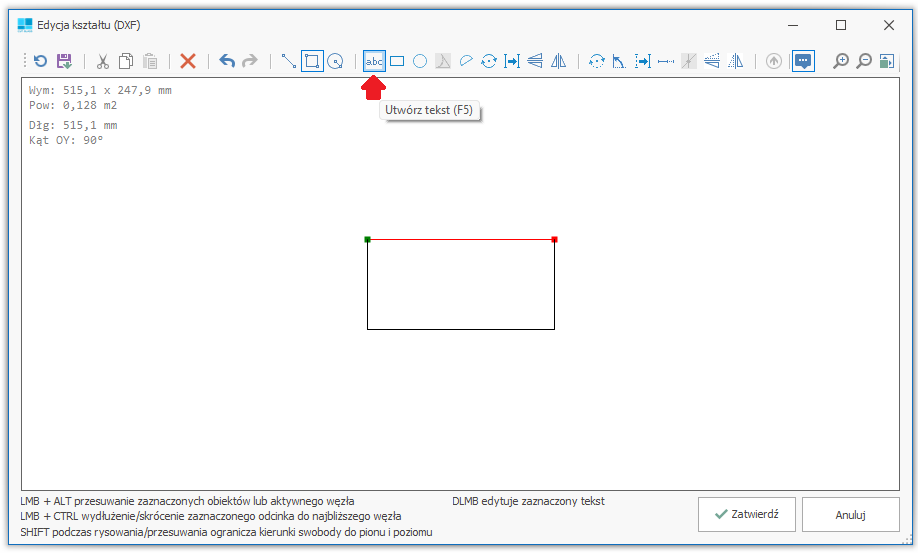Click the Anuluj cancel button
The width and height of the screenshot is (918, 553).
851,515
